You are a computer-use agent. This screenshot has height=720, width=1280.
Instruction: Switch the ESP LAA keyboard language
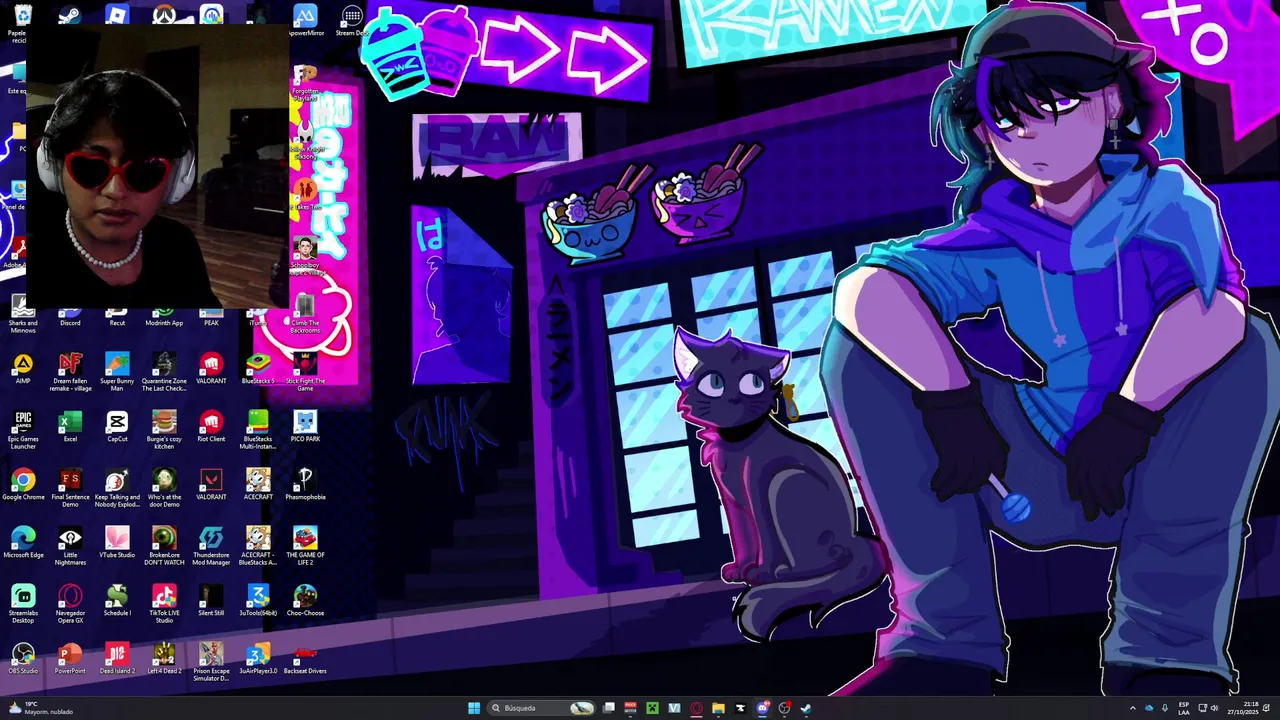[x=1184, y=708]
